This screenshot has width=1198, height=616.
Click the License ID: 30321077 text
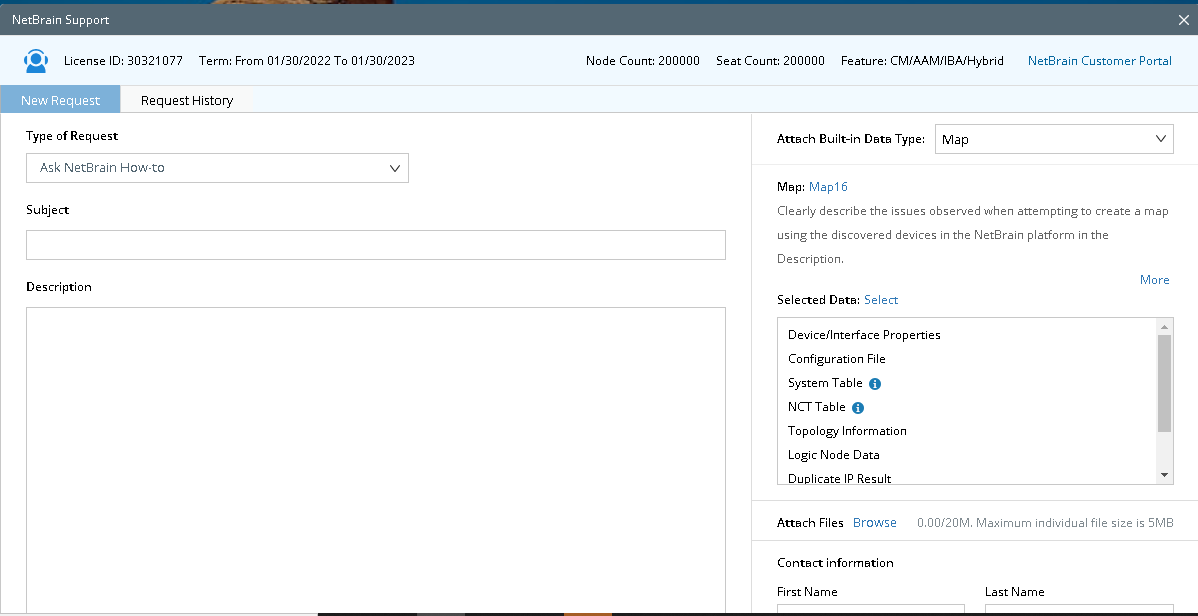123,60
